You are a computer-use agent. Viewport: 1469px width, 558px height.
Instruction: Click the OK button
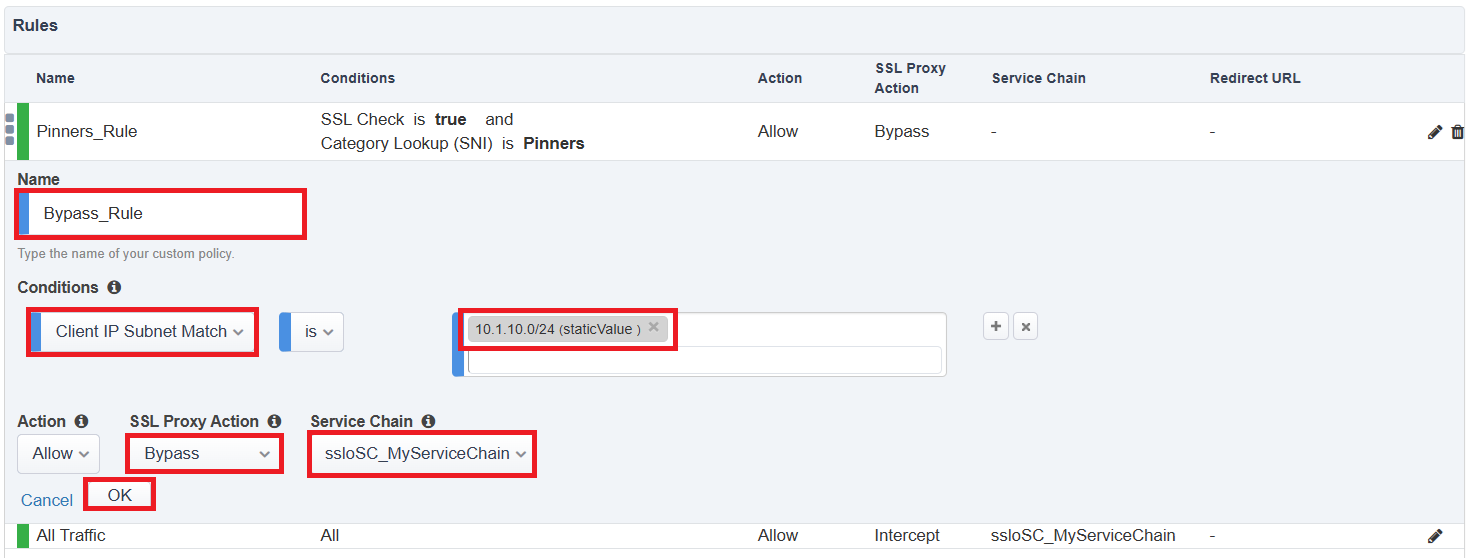[x=120, y=495]
